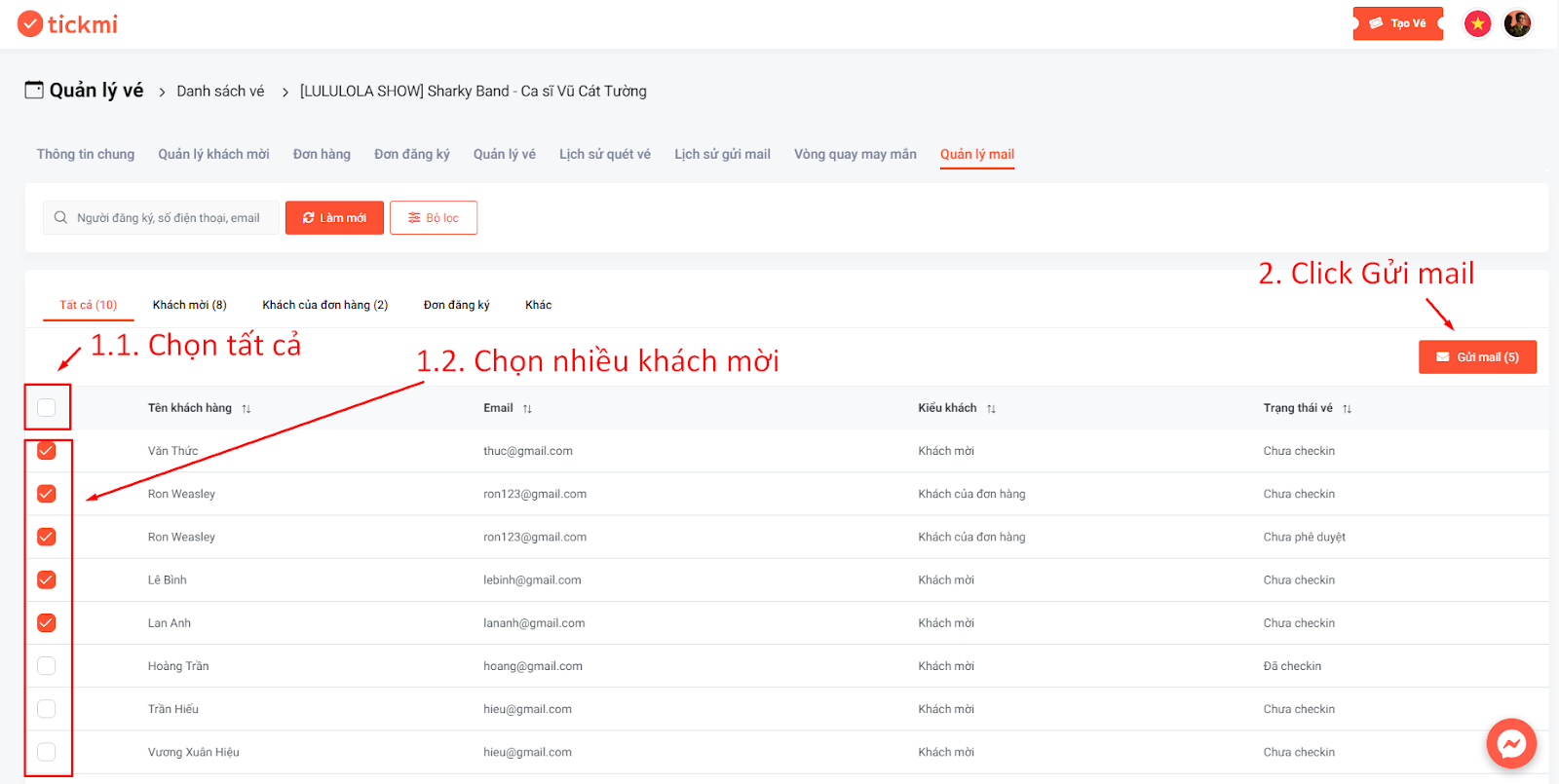This screenshot has width=1559, height=784.
Task: Focus the registrant search field
Action: 161,217
